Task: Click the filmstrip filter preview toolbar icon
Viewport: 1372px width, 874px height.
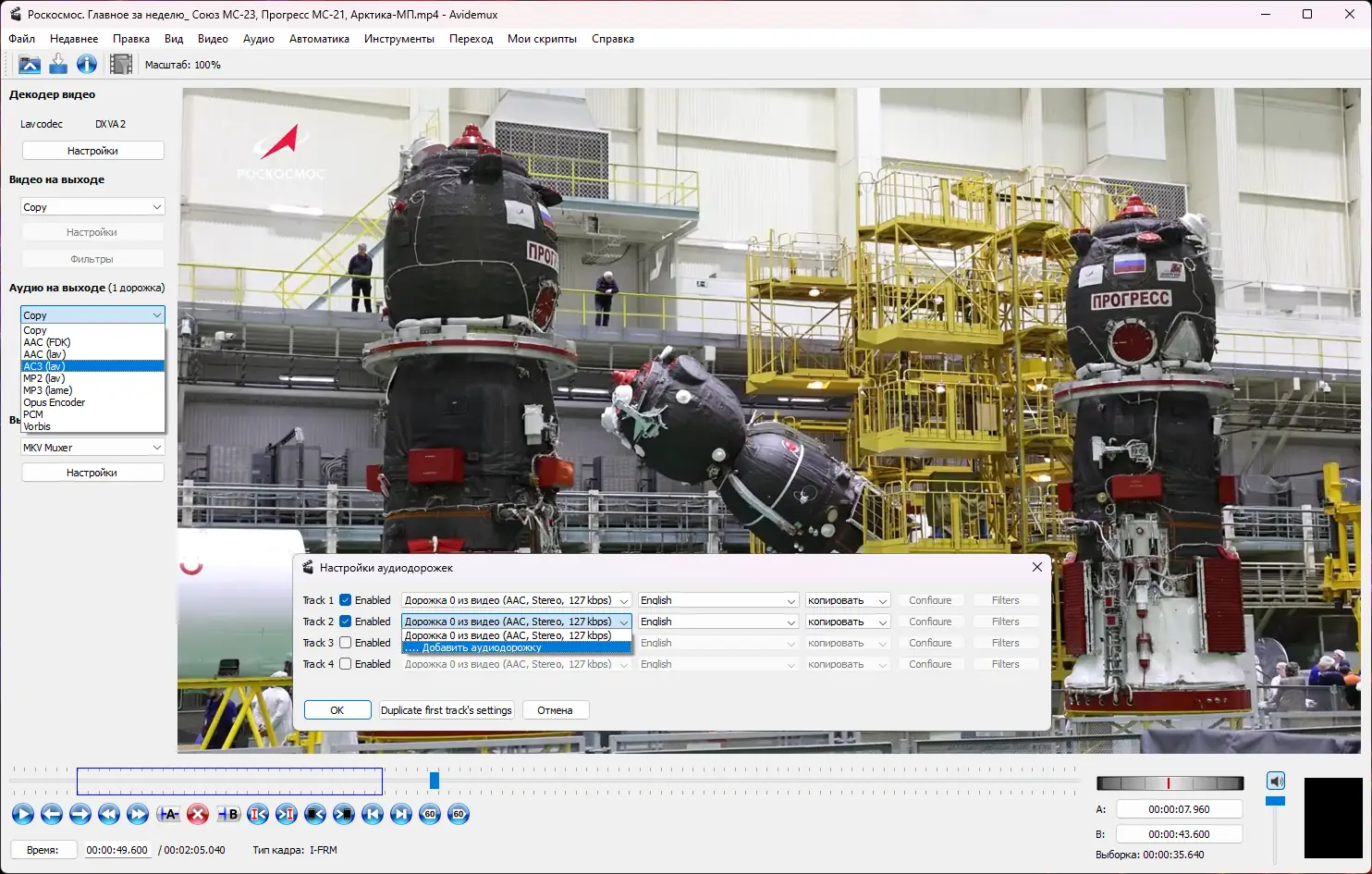Action: click(x=121, y=64)
